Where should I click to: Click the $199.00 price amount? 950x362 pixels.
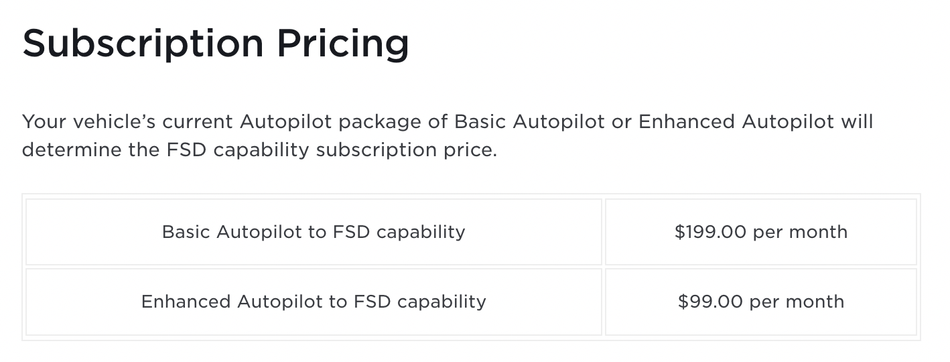click(x=710, y=232)
